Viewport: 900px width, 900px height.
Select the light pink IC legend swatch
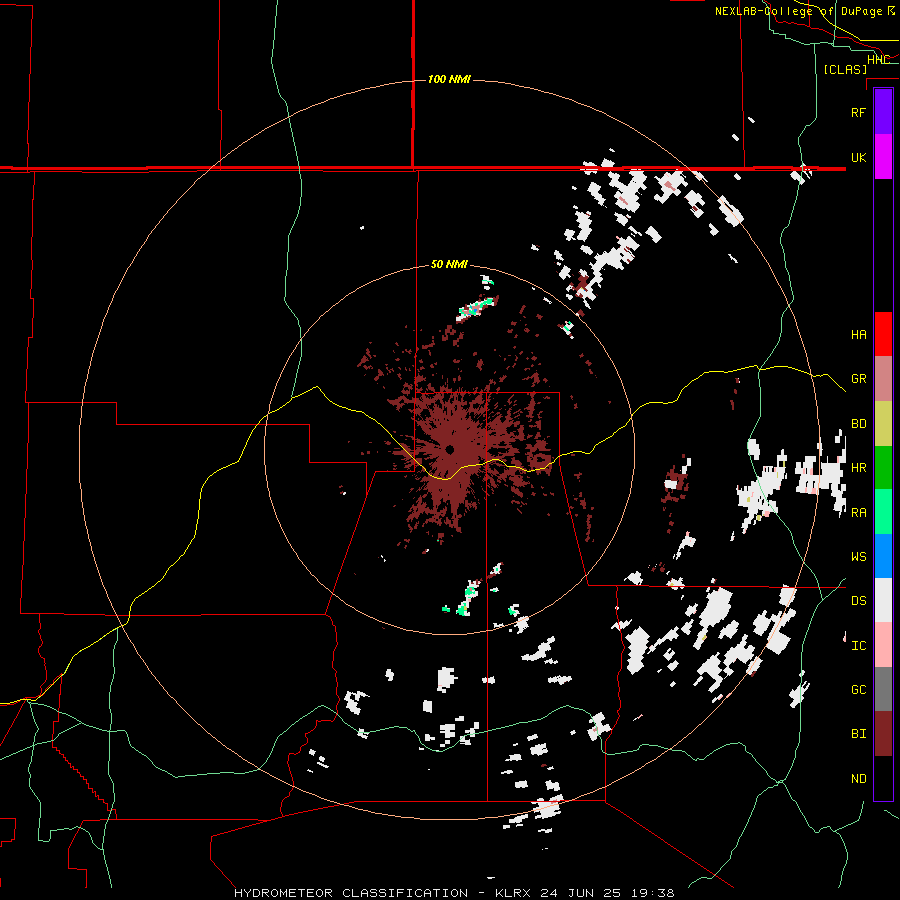(x=883, y=645)
